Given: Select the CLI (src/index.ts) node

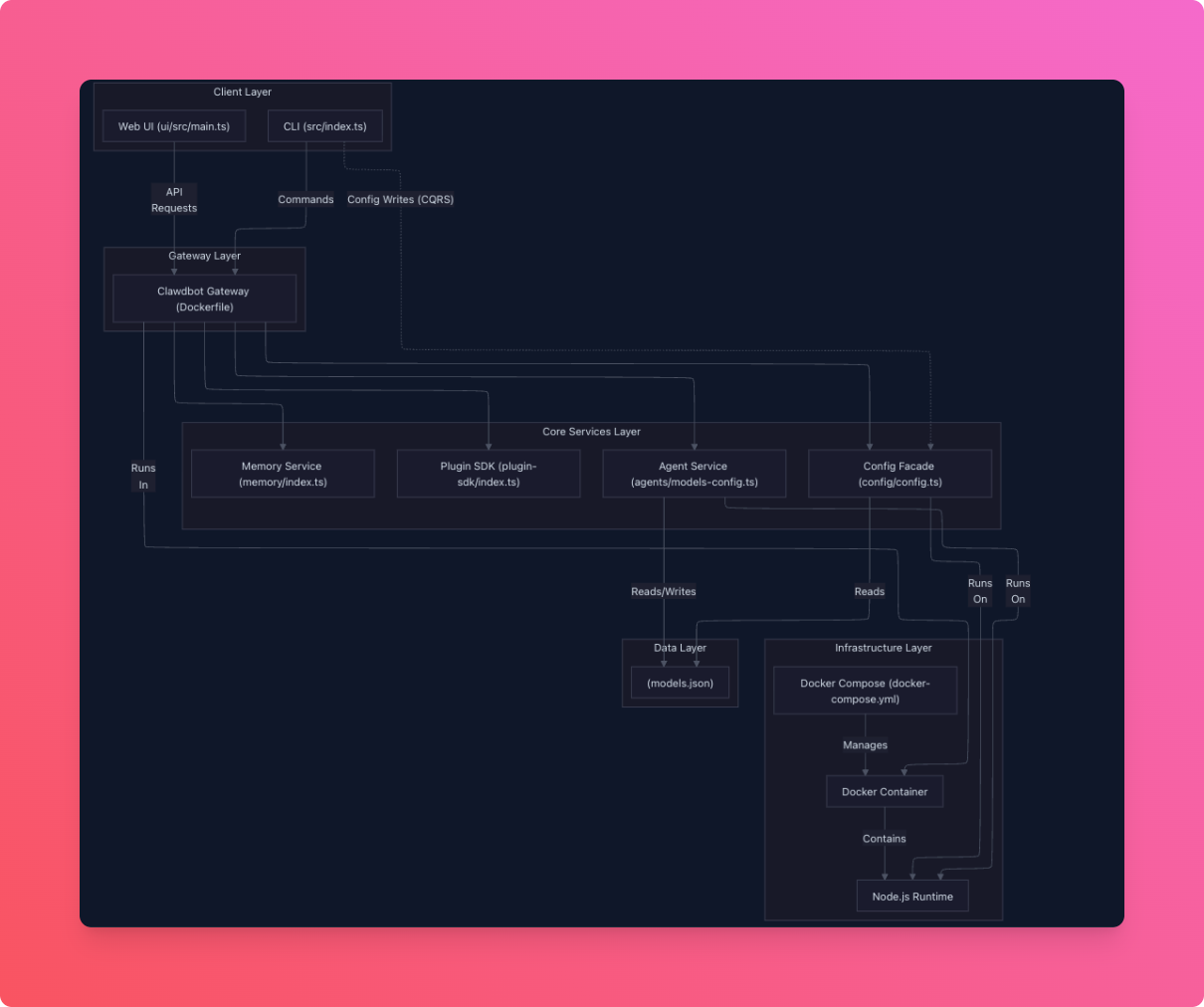Looking at the screenshot, I should pos(324,125).
